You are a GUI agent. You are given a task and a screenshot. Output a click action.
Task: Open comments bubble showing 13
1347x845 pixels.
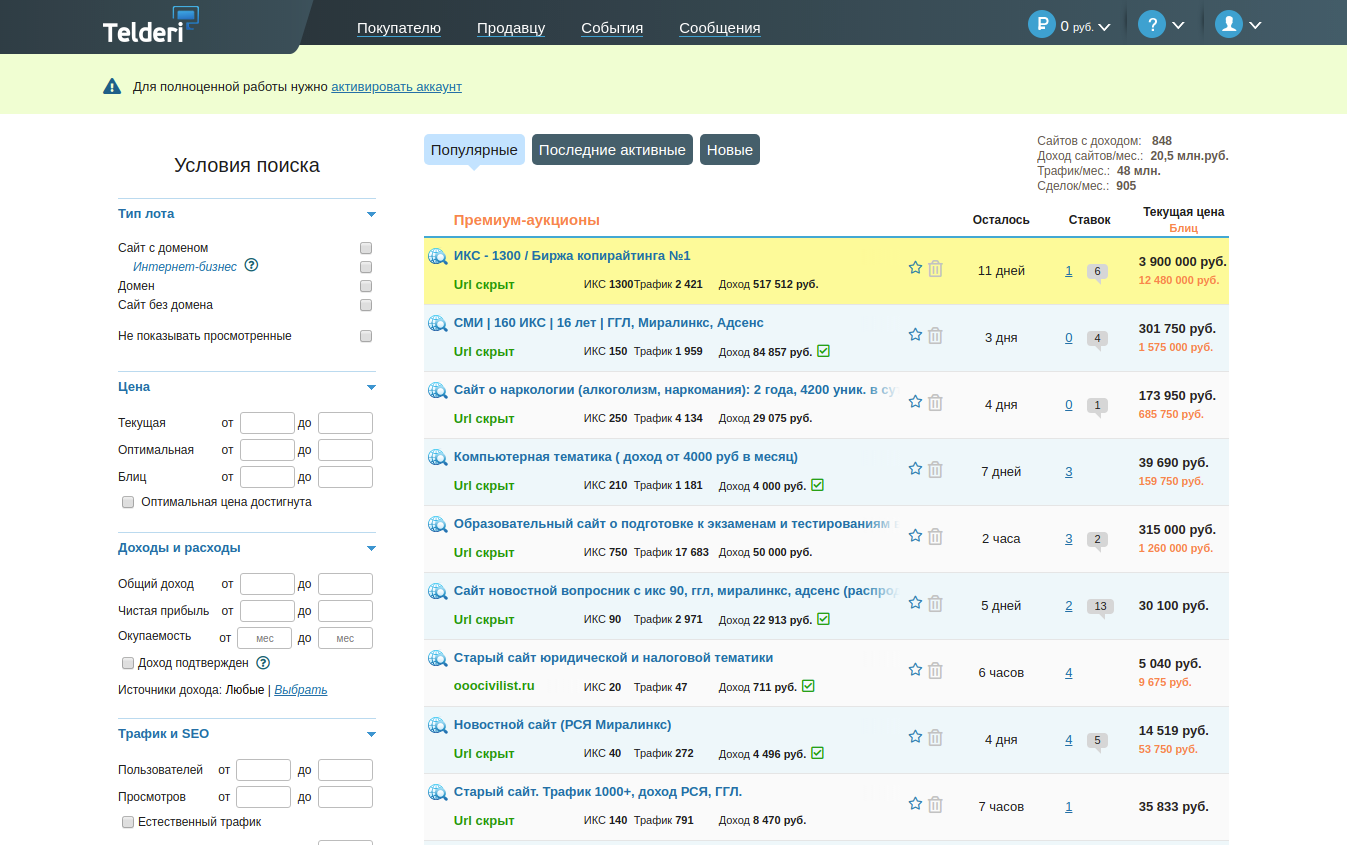(1100, 607)
